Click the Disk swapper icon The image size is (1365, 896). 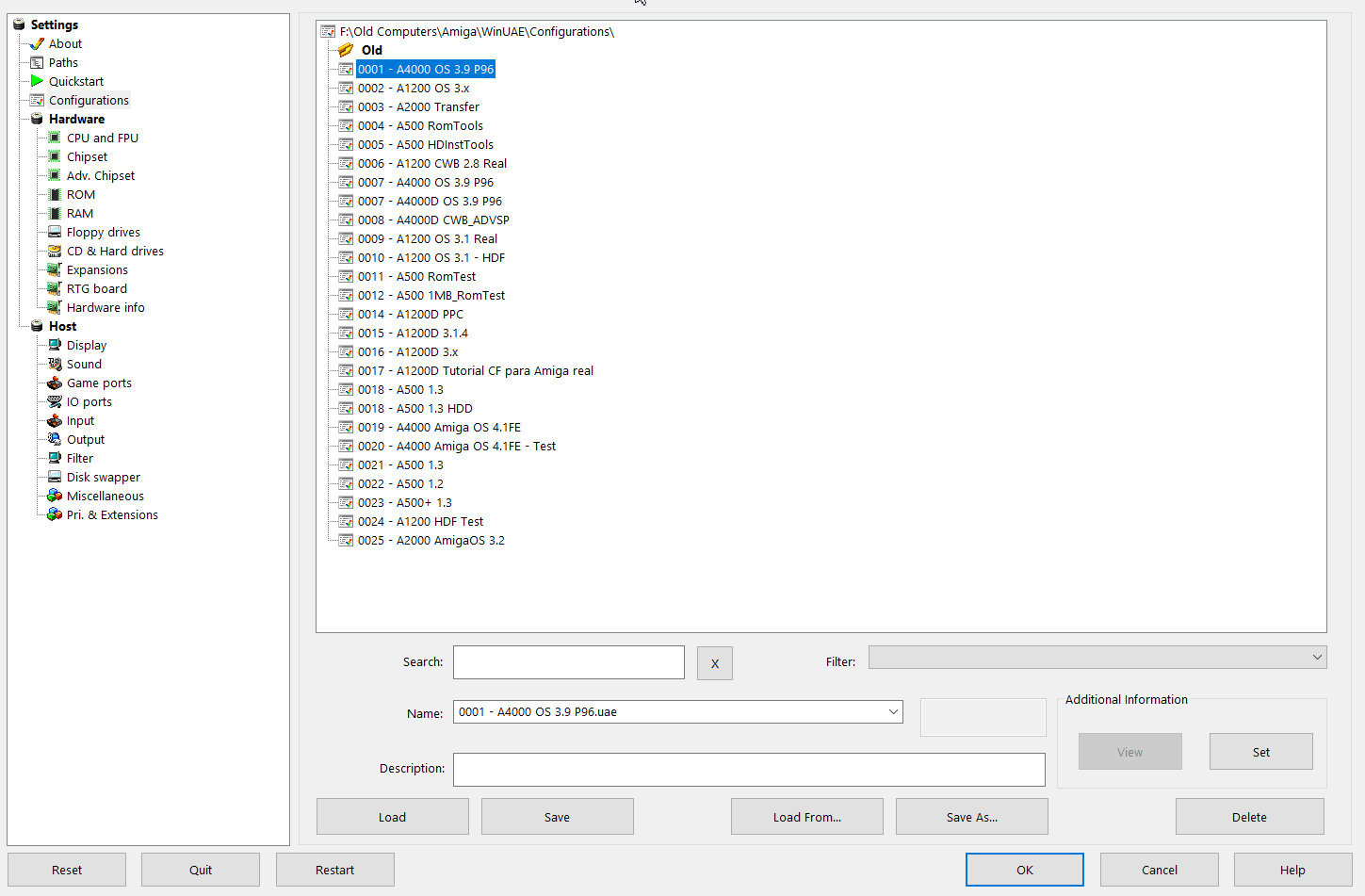pos(55,477)
